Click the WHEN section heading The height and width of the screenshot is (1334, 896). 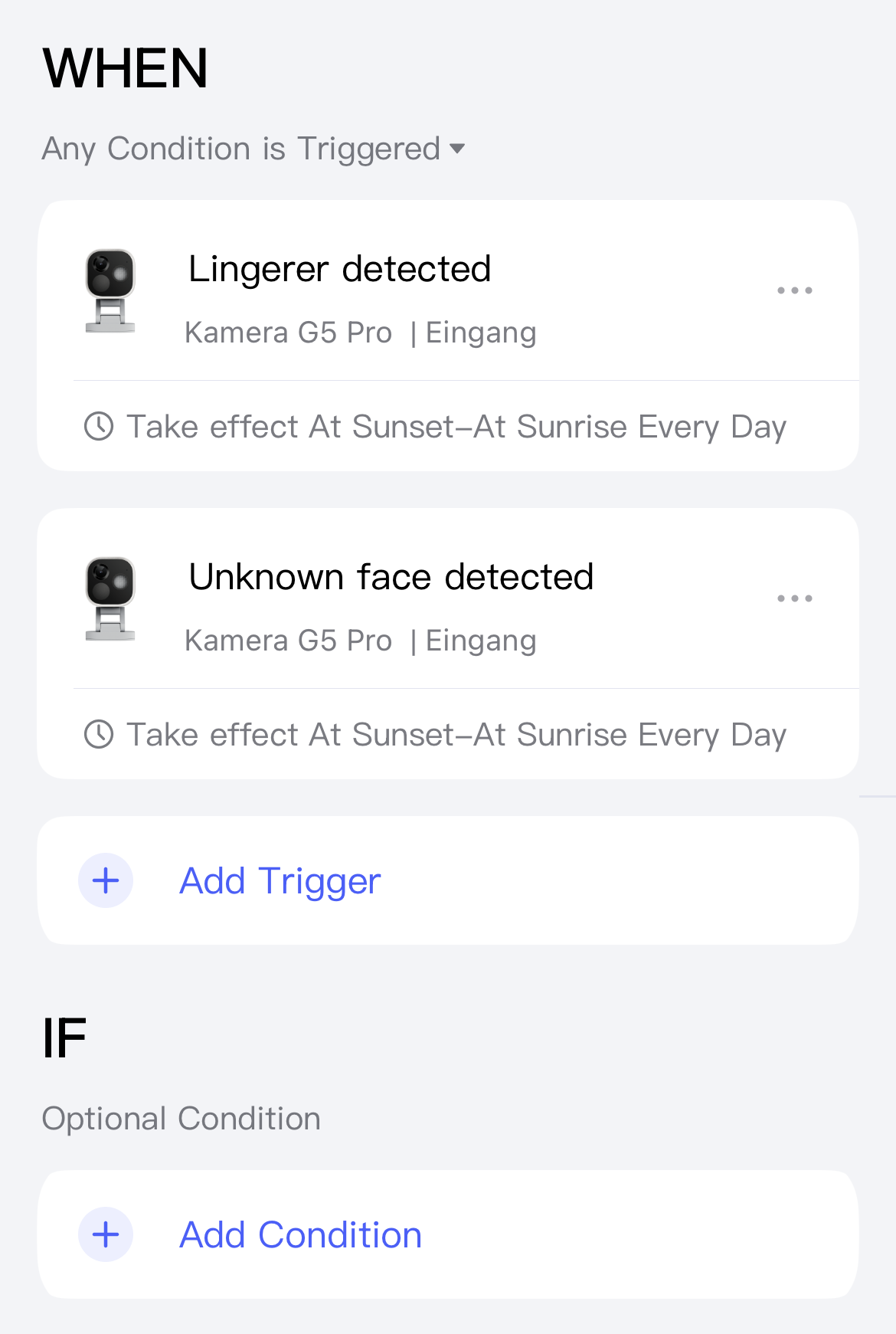pos(125,68)
